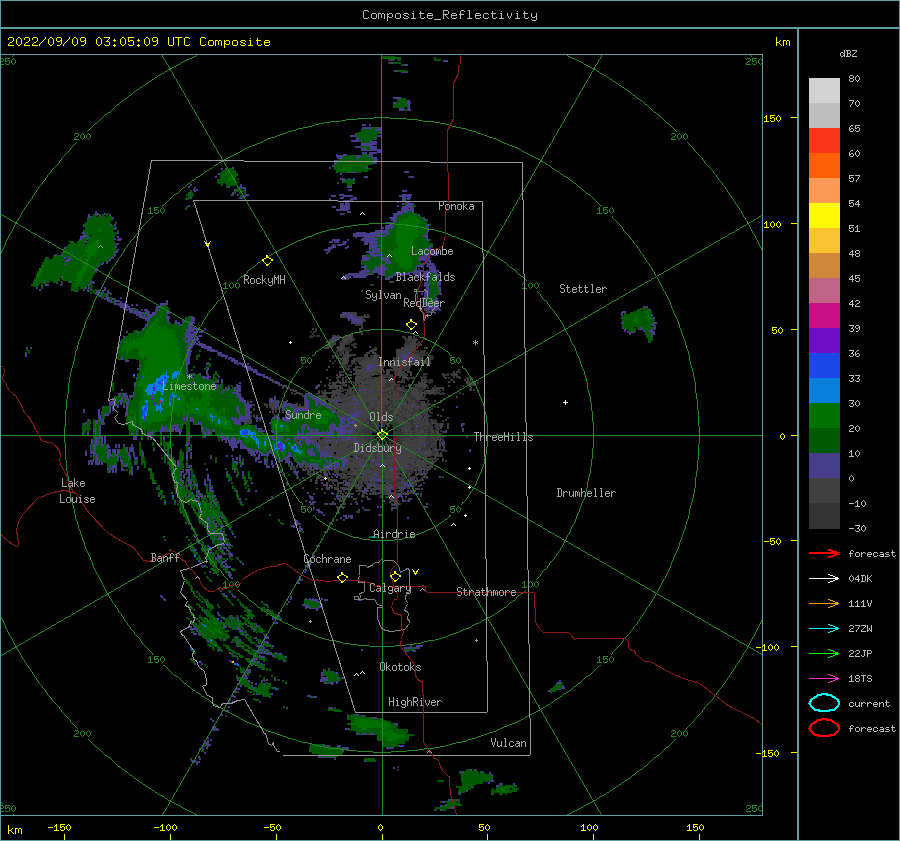Click the Airdrie label

pyautogui.click(x=394, y=534)
